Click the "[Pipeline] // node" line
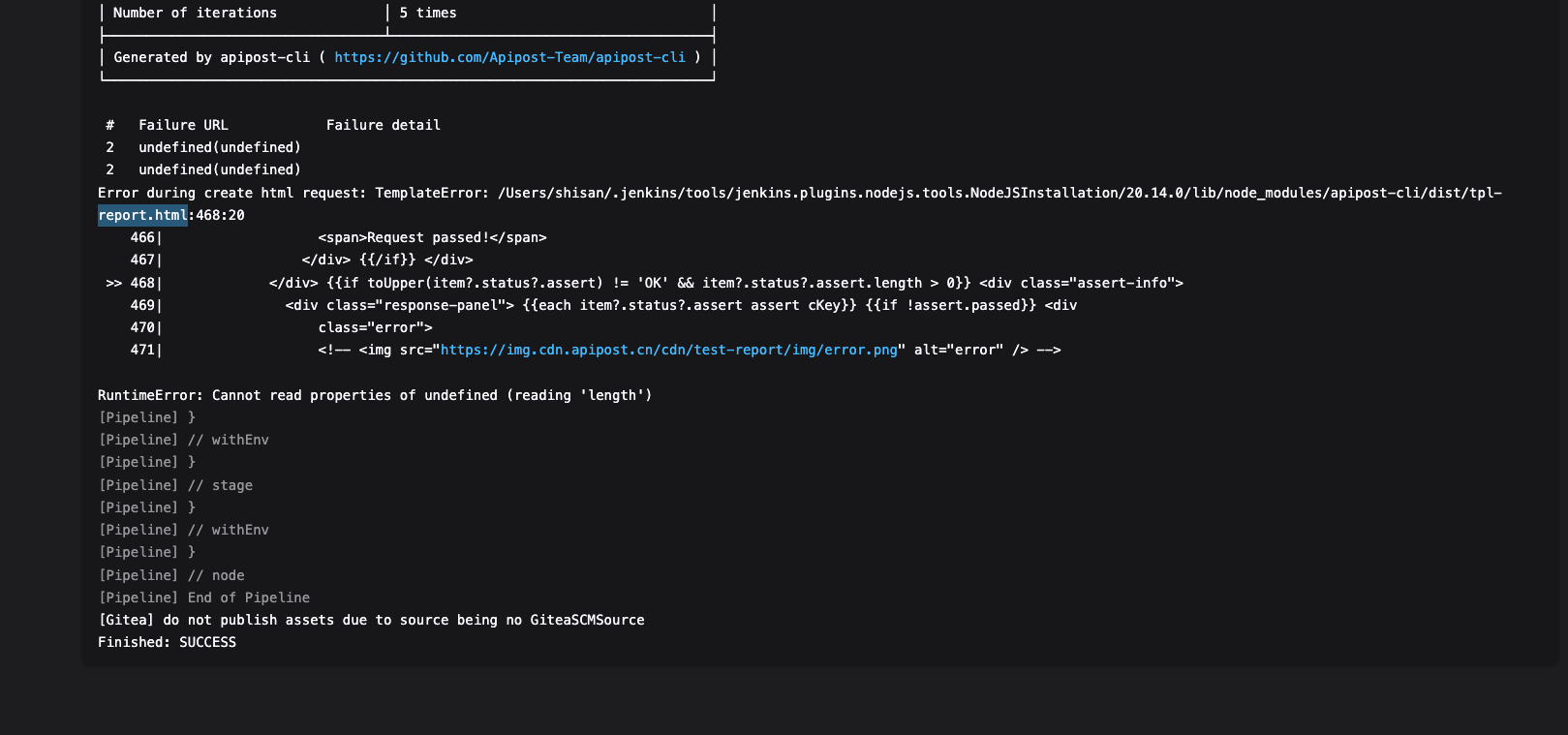1568x735 pixels. pos(171,575)
